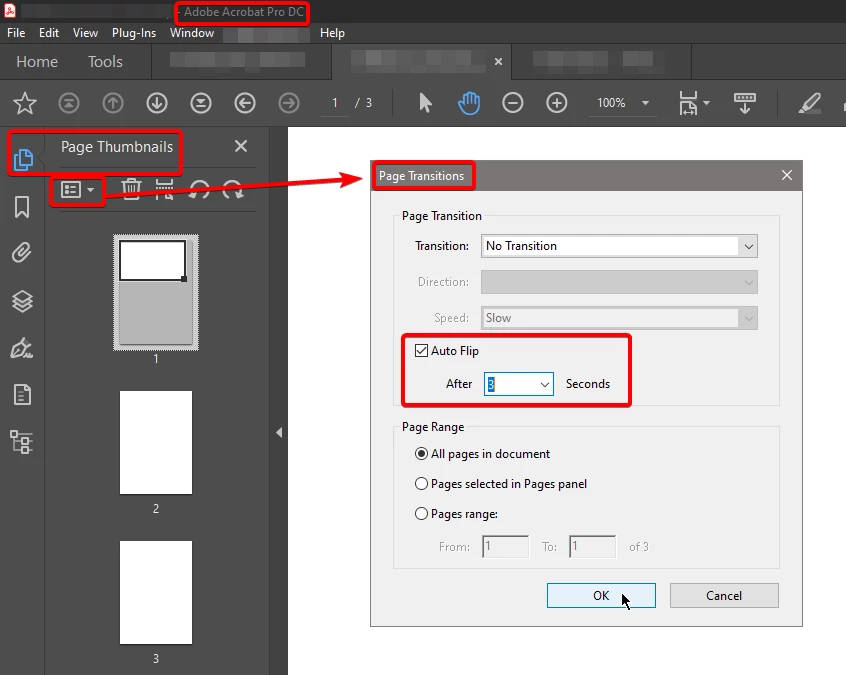
Task: Select All pages in document option
Action: click(x=421, y=454)
